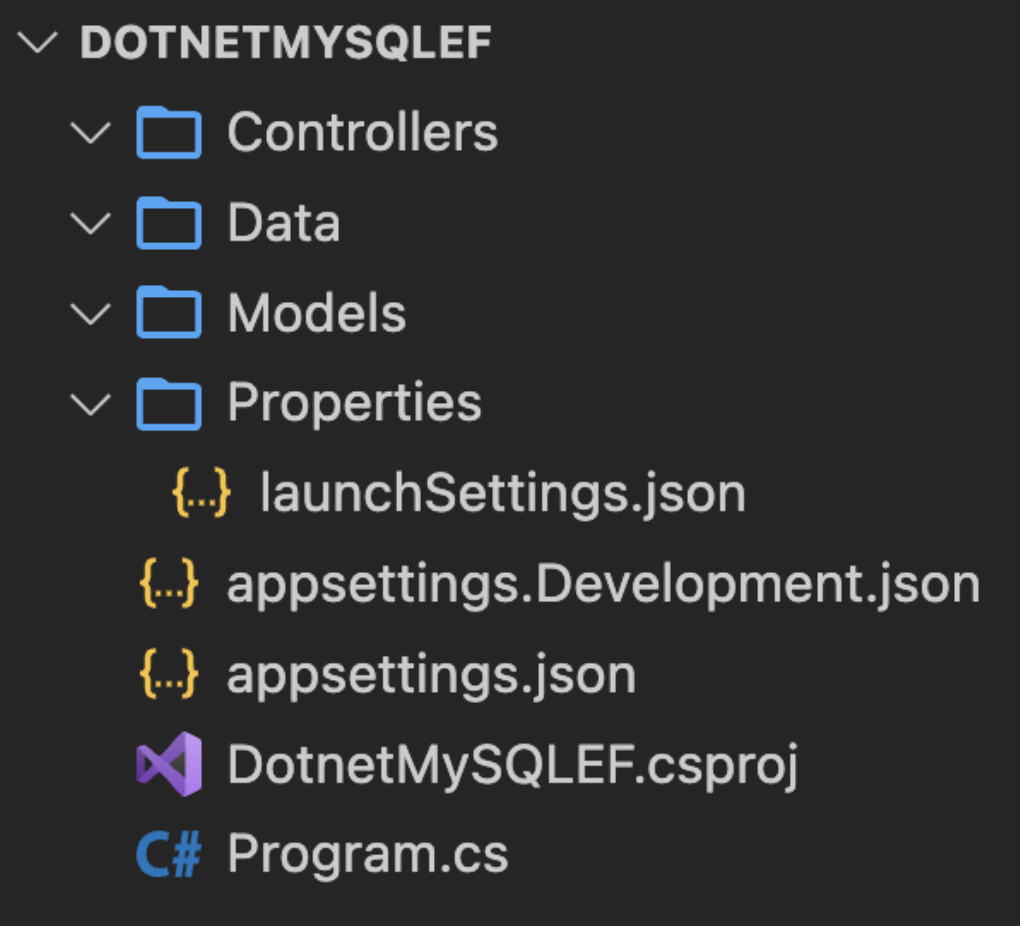Open DotnetMySQLEF.csproj project file
The height and width of the screenshot is (926, 1020).
coord(511,766)
